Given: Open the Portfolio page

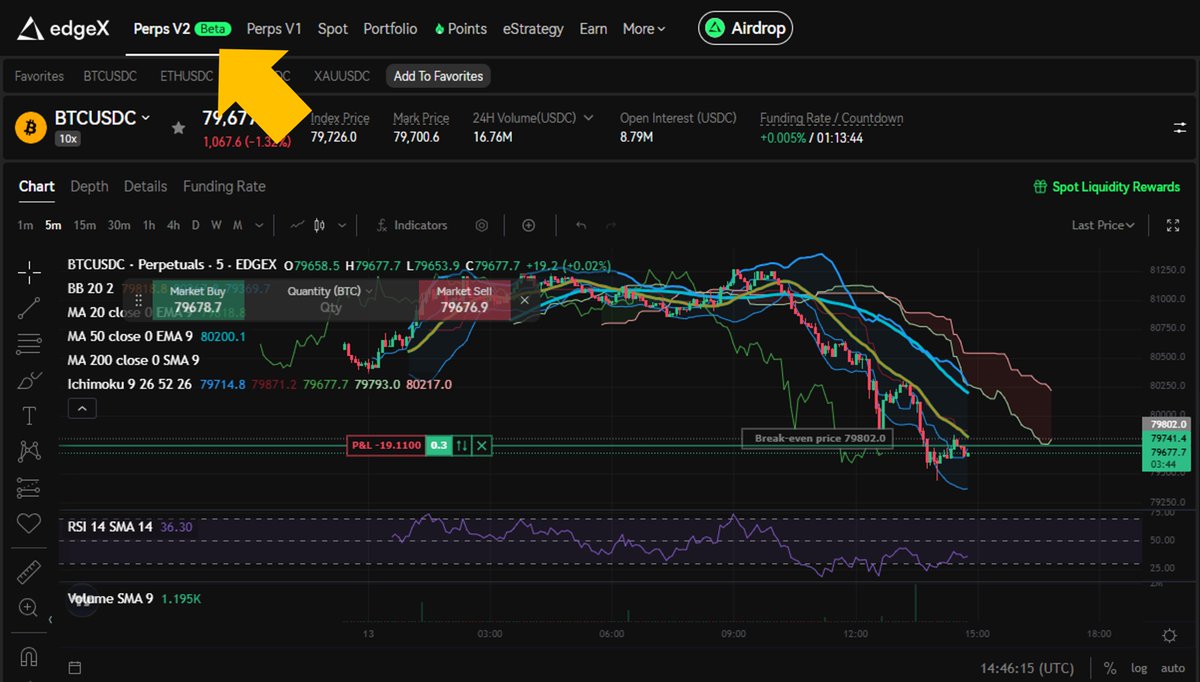Looking at the screenshot, I should 390,29.
